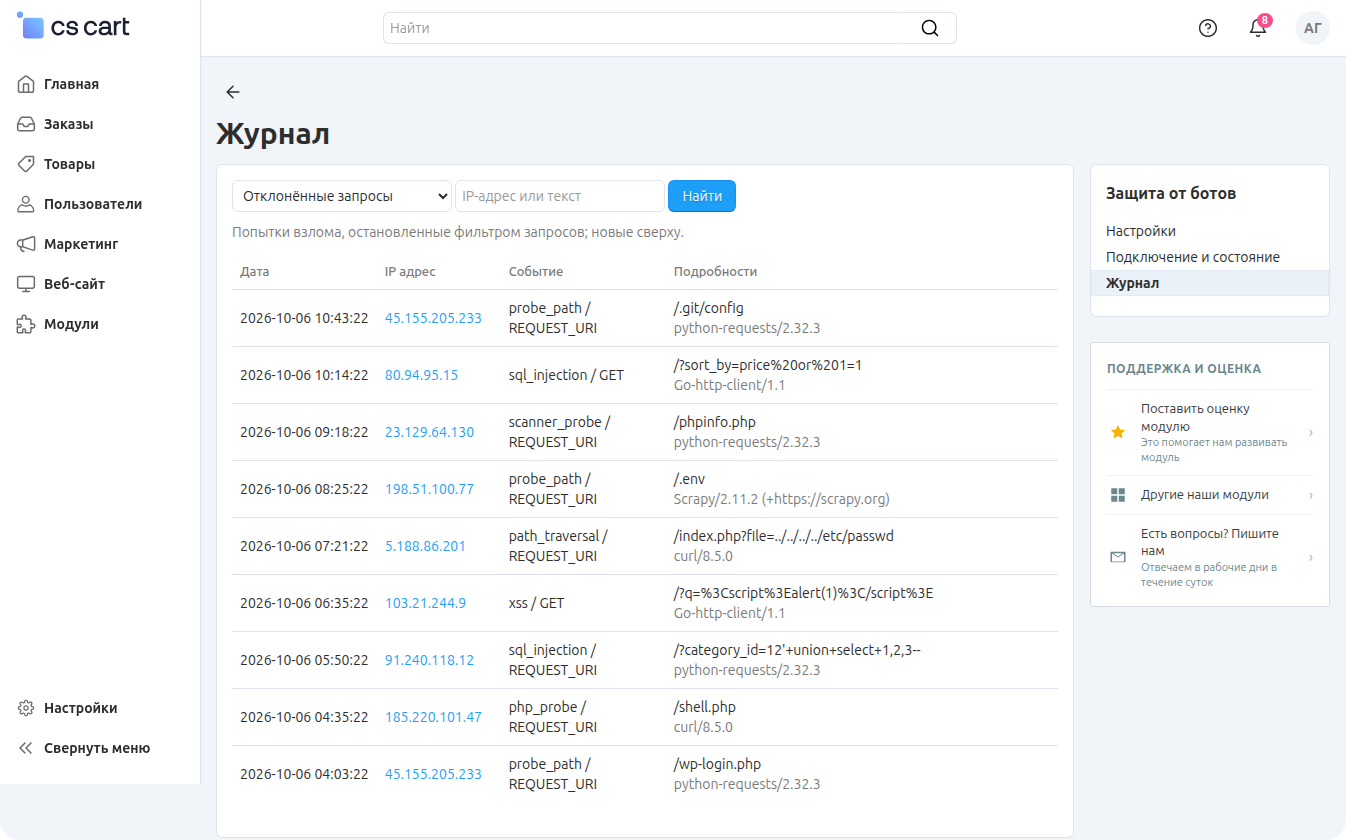Click the Настройки gear icon
This screenshot has width=1346, height=840.
27,708
